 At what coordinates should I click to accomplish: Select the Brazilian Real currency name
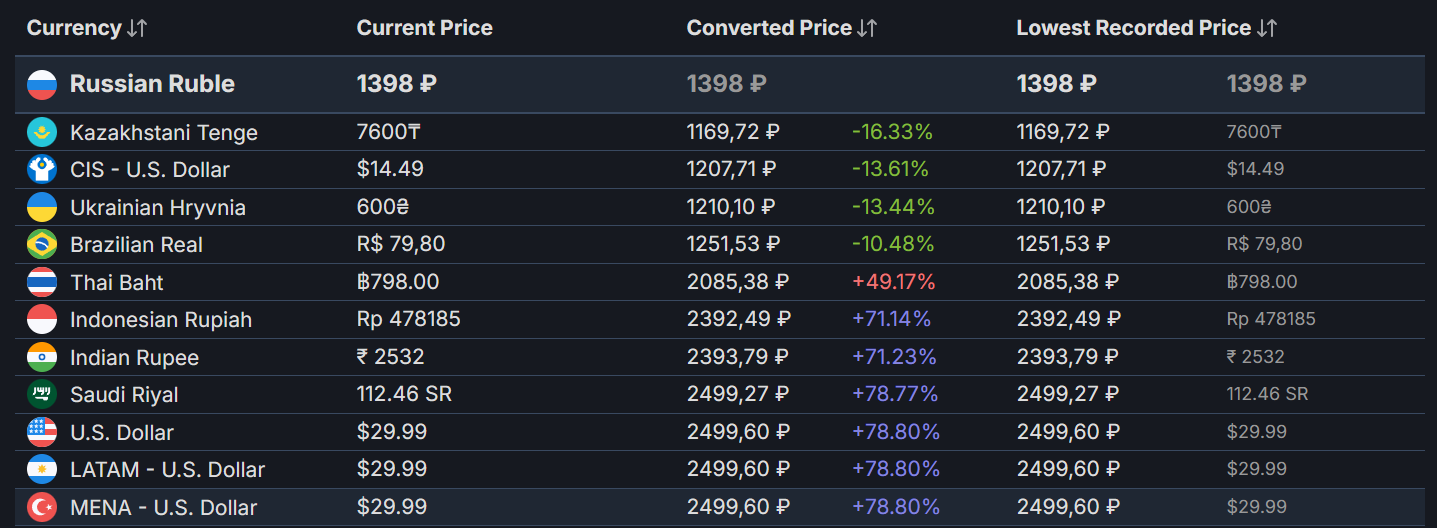[136, 245]
